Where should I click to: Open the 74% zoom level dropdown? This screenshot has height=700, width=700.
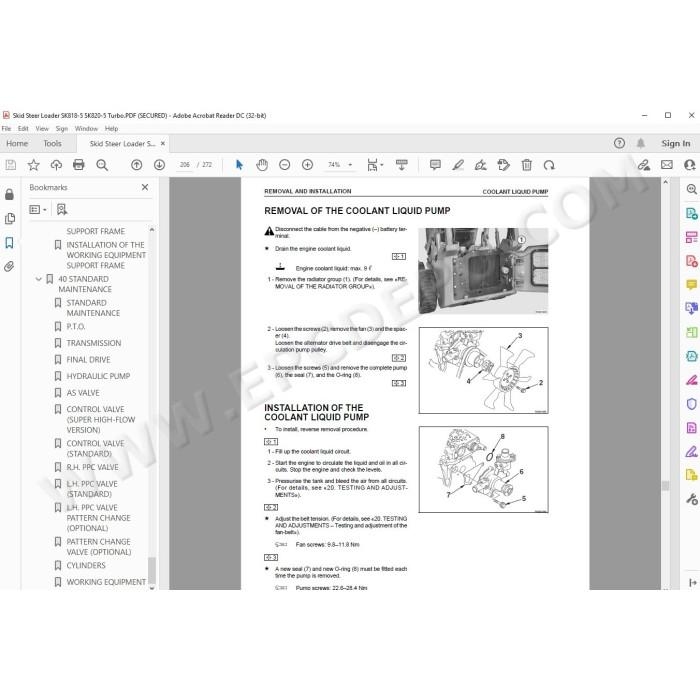click(350, 165)
